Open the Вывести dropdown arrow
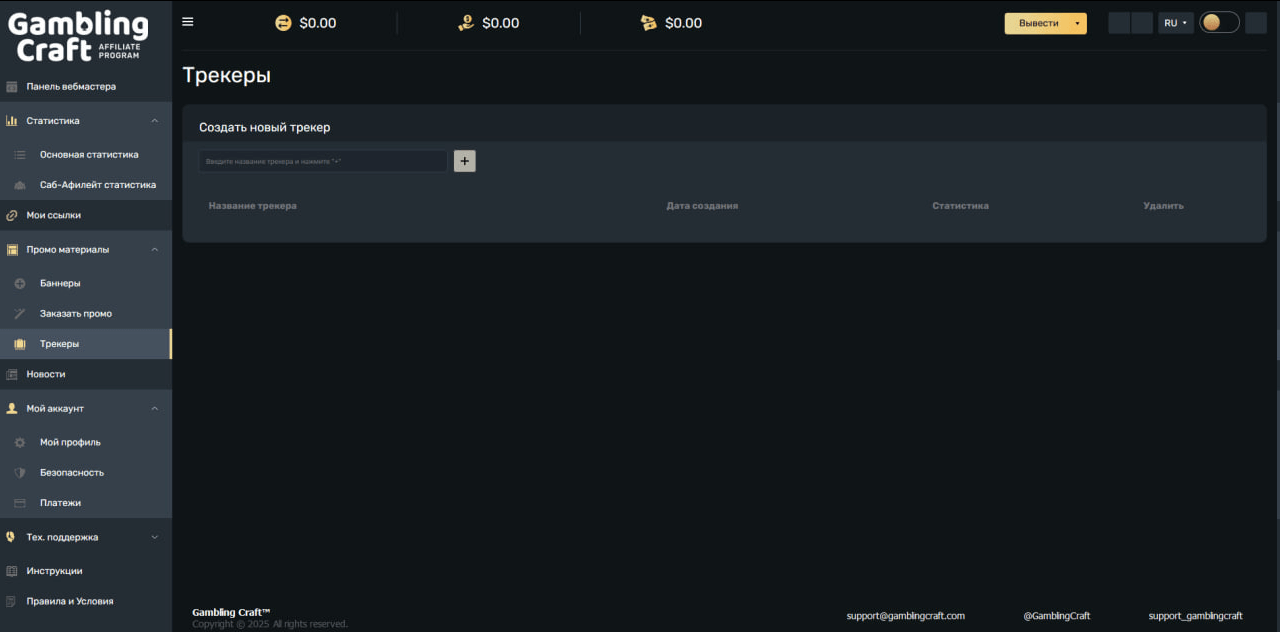The image size is (1280, 632). 1077,23
